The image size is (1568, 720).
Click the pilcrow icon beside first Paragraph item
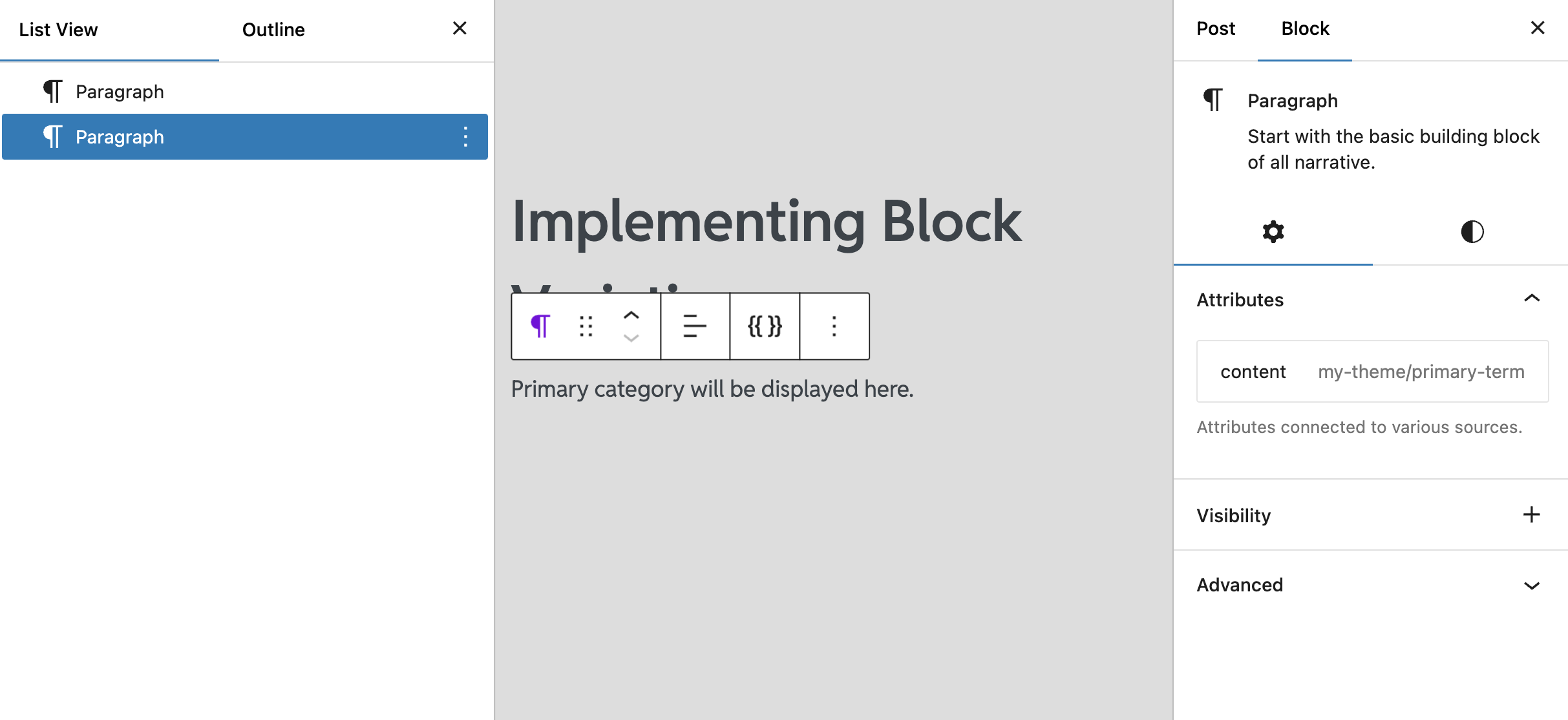tap(53, 90)
